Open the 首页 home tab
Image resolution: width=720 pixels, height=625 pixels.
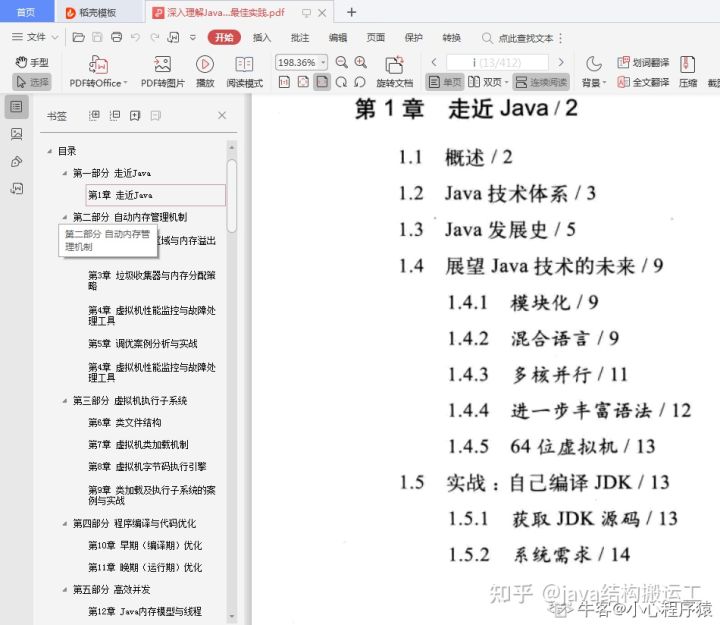(x=26, y=12)
